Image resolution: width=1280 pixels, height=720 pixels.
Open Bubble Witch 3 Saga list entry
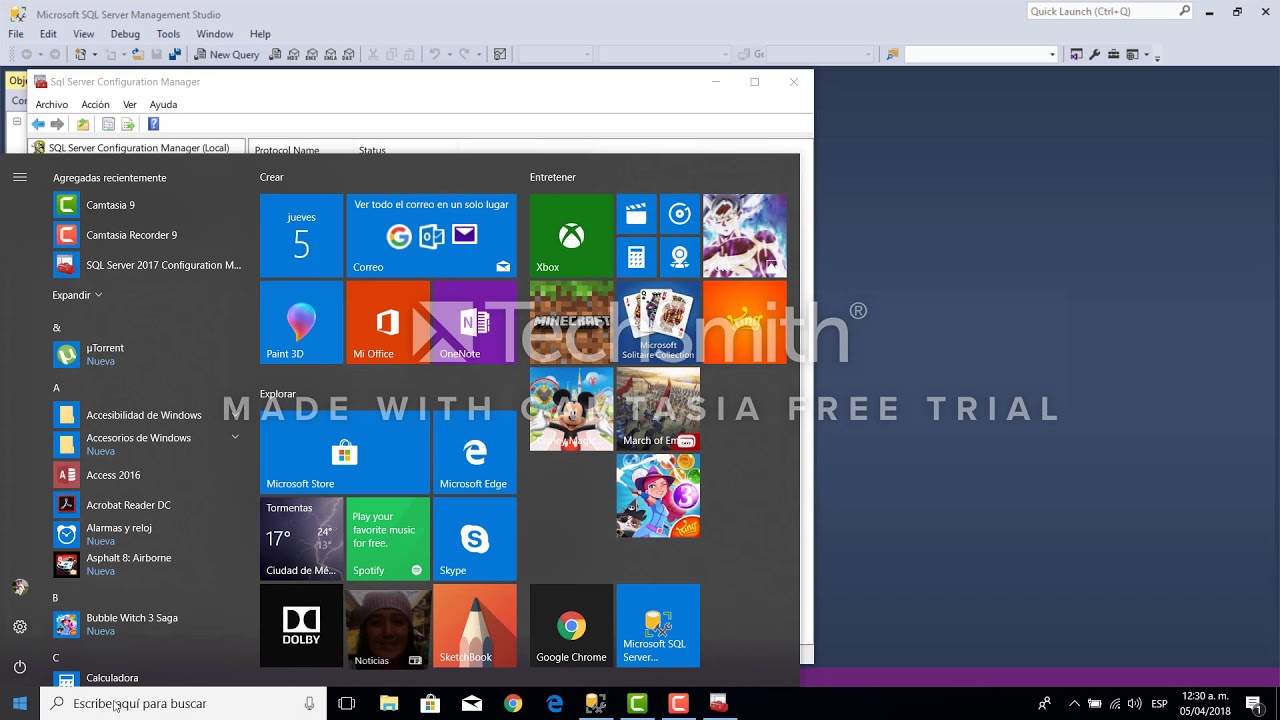[x=148, y=624]
